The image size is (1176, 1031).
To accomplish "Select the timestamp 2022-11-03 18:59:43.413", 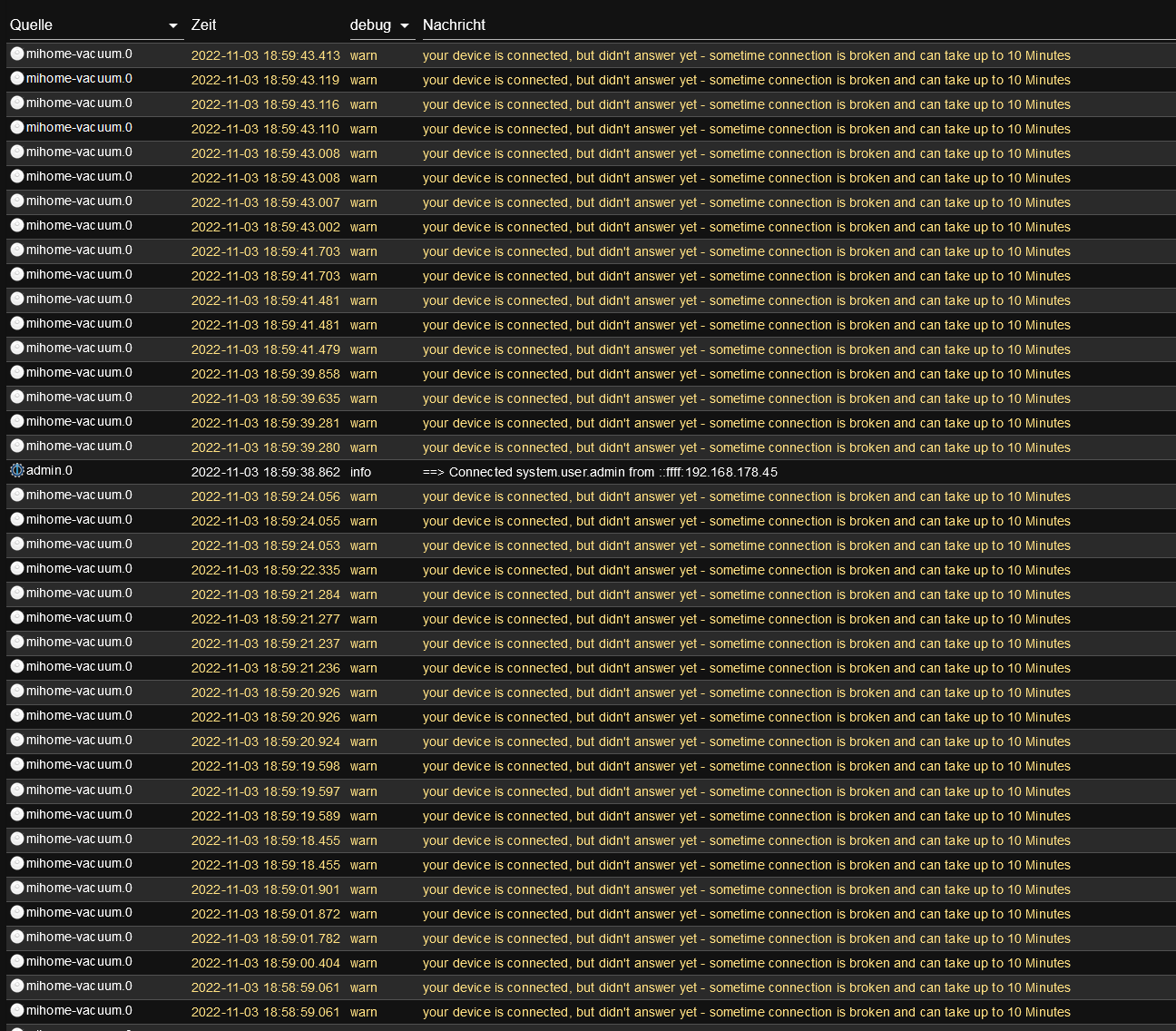I will (266, 55).
